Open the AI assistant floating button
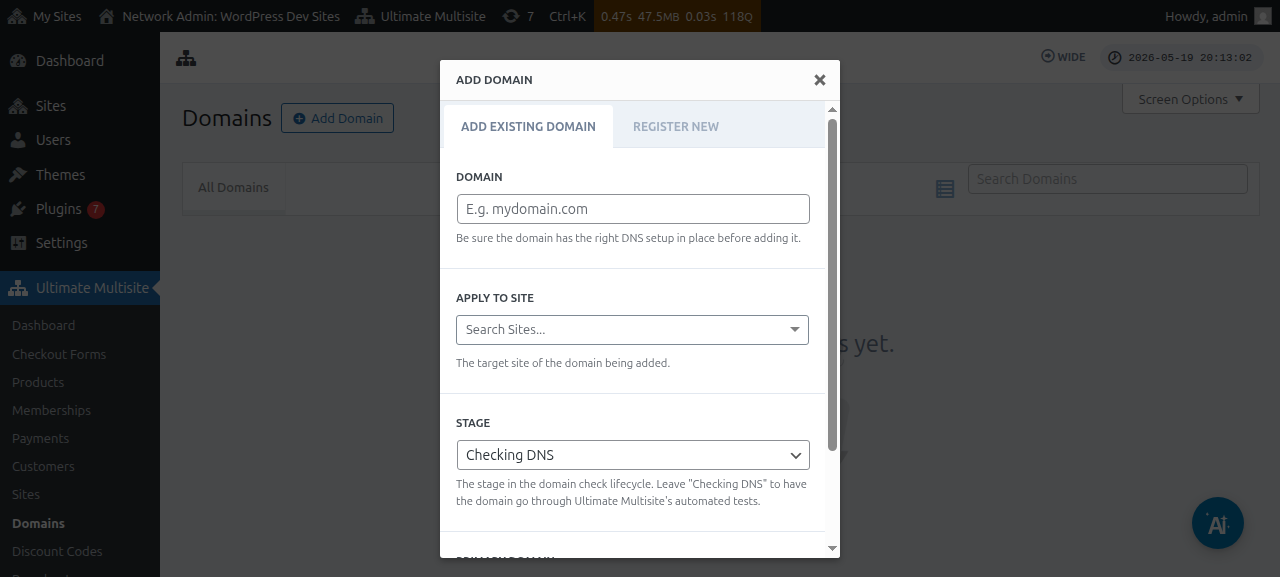This screenshot has width=1280, height=577. click(x=1218, y=523)
